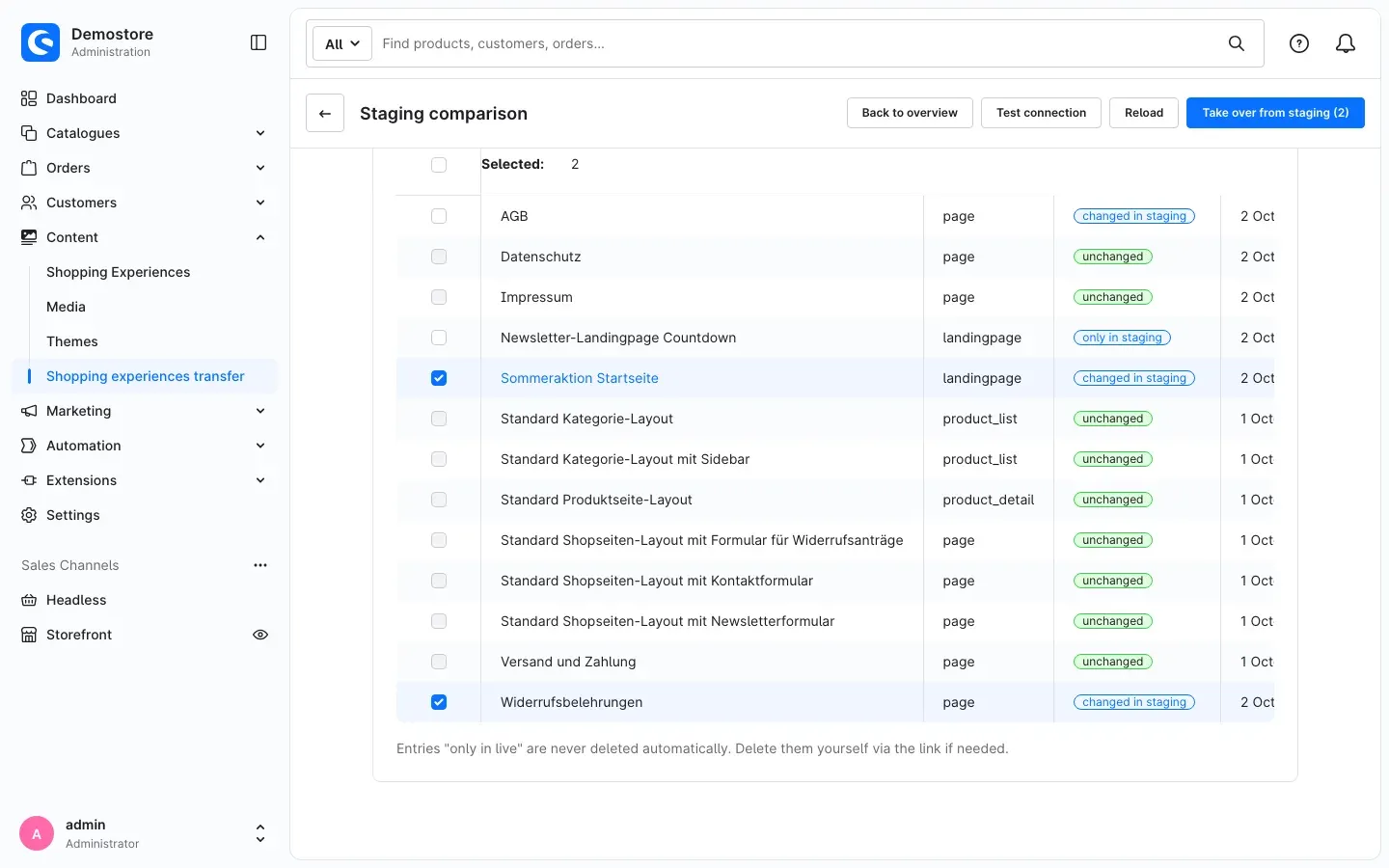This screenshot has height=868, width=1389.
Task: Click the Headless basket icon
Action: [x=29, y=600]
